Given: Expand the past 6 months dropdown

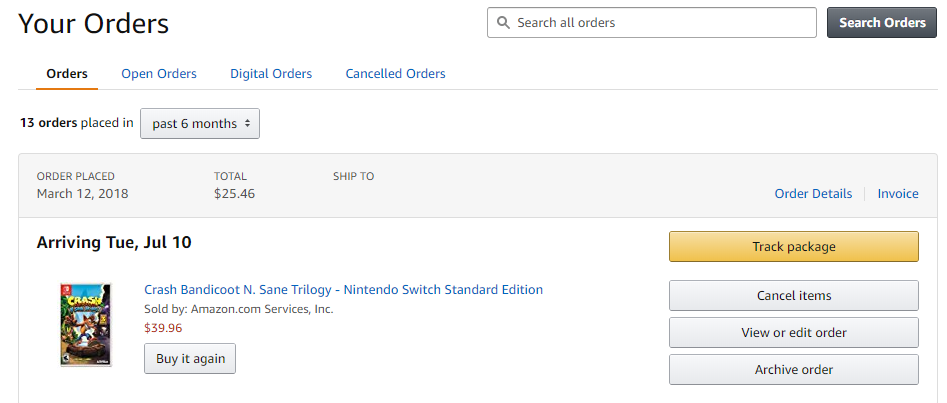Looking at the screenshot, I should [200, 123].
